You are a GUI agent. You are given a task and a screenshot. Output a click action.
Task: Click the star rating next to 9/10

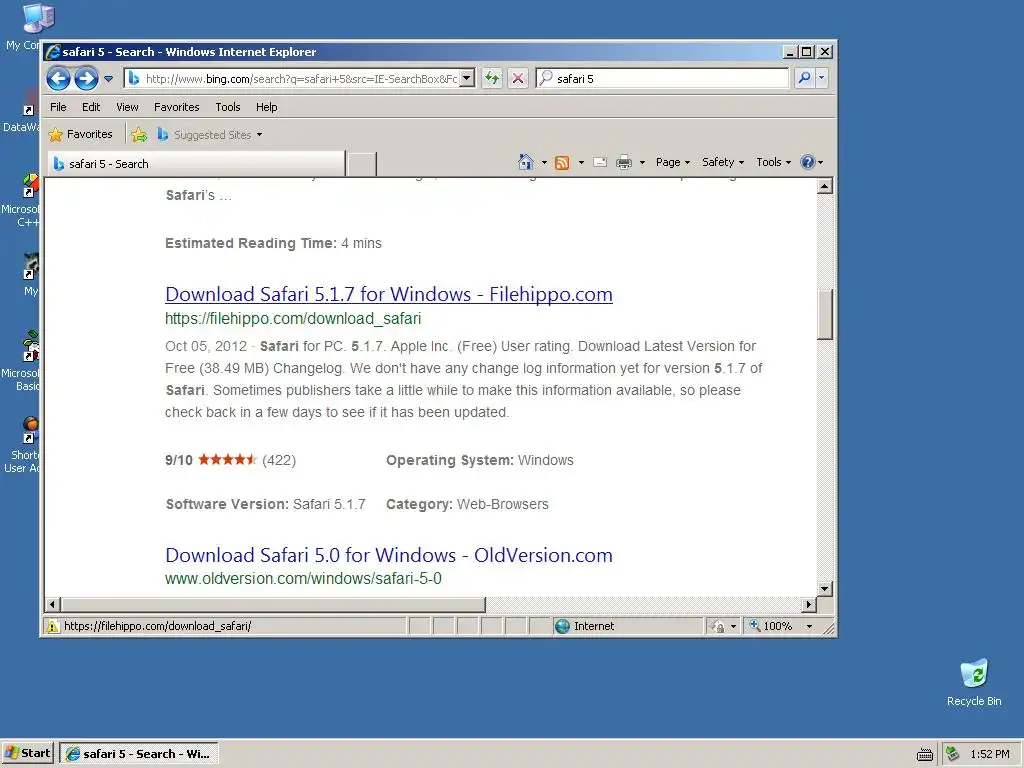[x=227, y=460]
